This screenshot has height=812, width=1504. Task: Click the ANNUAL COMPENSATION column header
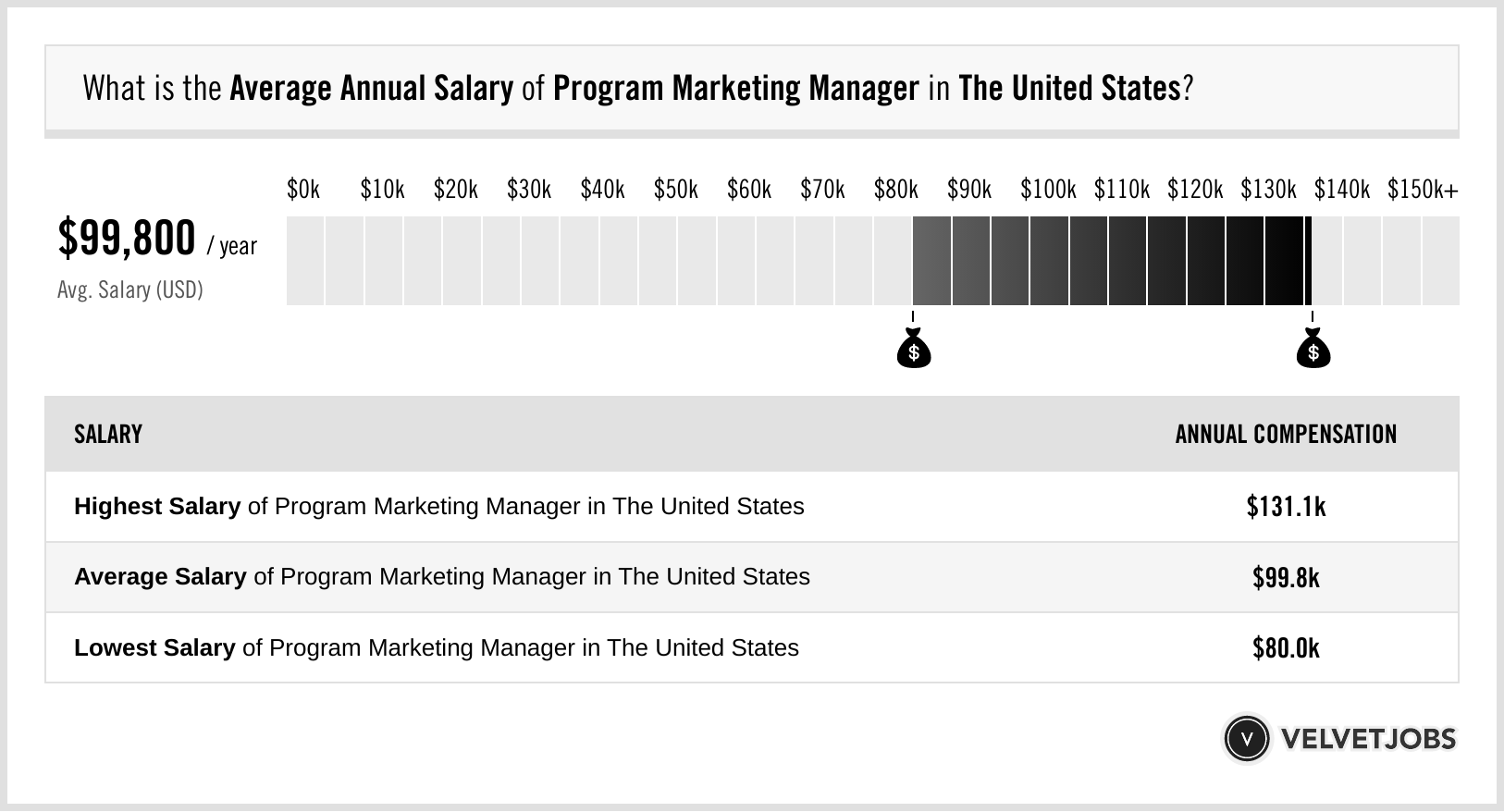point(1286,435)
